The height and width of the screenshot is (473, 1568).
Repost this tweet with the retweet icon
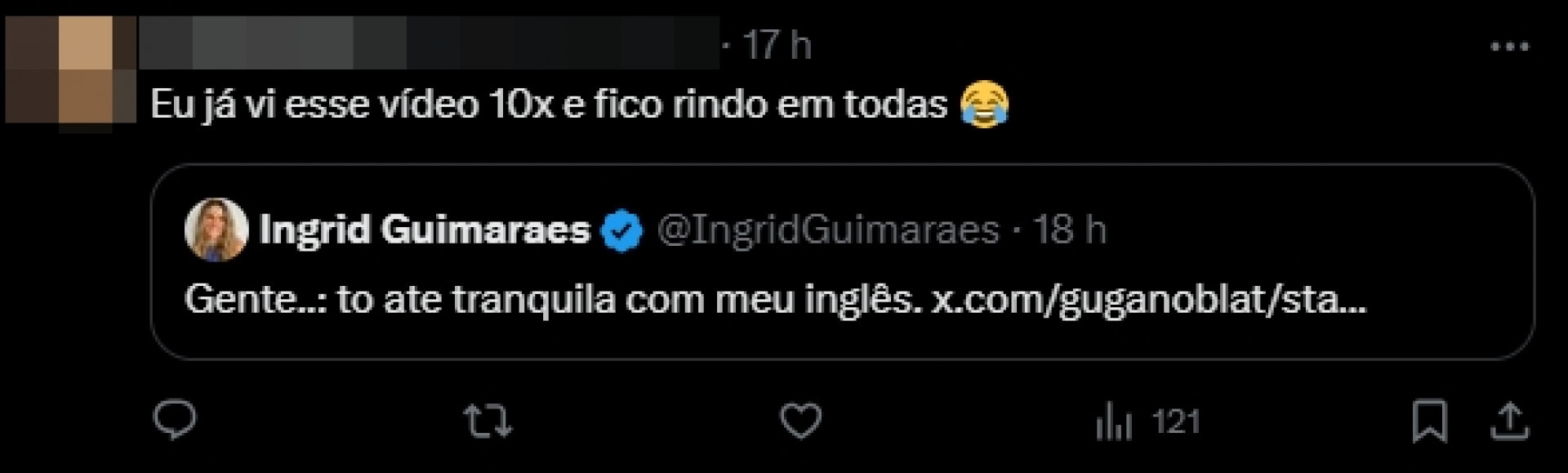[x=488, y=422]
